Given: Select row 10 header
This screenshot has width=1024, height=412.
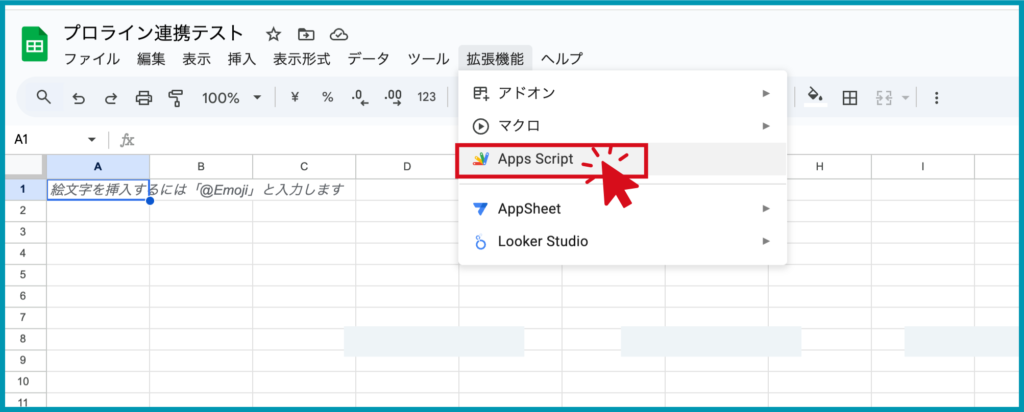Looking at the screenshot, I should click(23, 381).
